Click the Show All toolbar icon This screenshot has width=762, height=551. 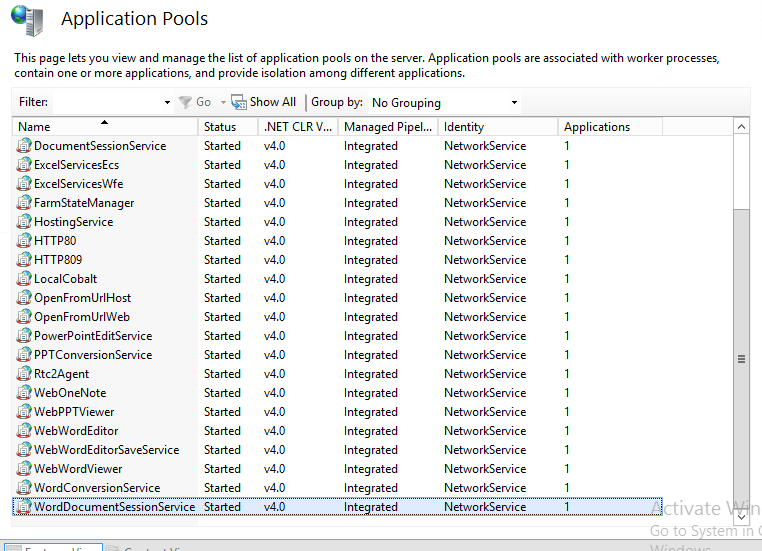tap(239, 102)
